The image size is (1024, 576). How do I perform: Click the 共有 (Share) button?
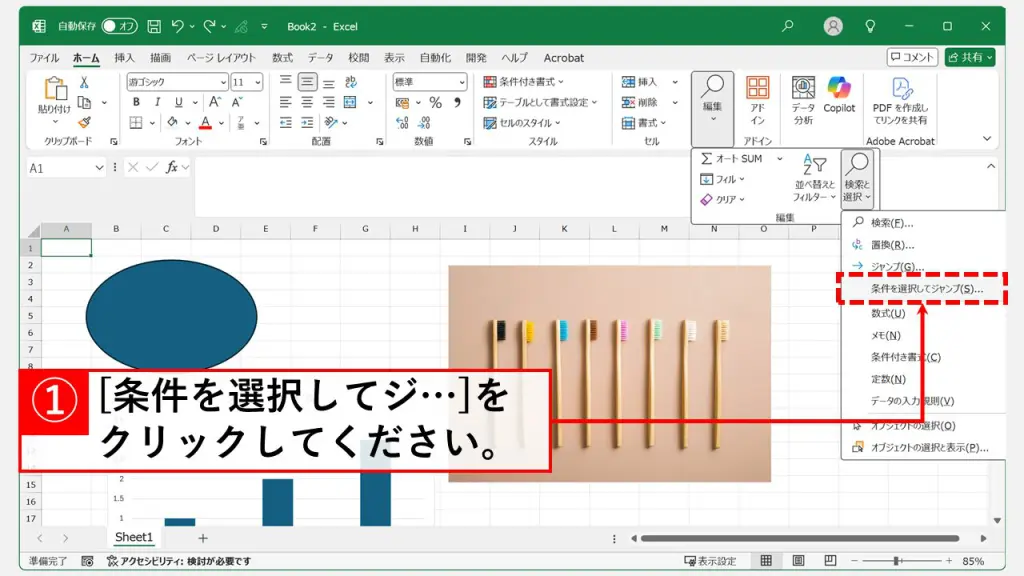coord(969,58)
